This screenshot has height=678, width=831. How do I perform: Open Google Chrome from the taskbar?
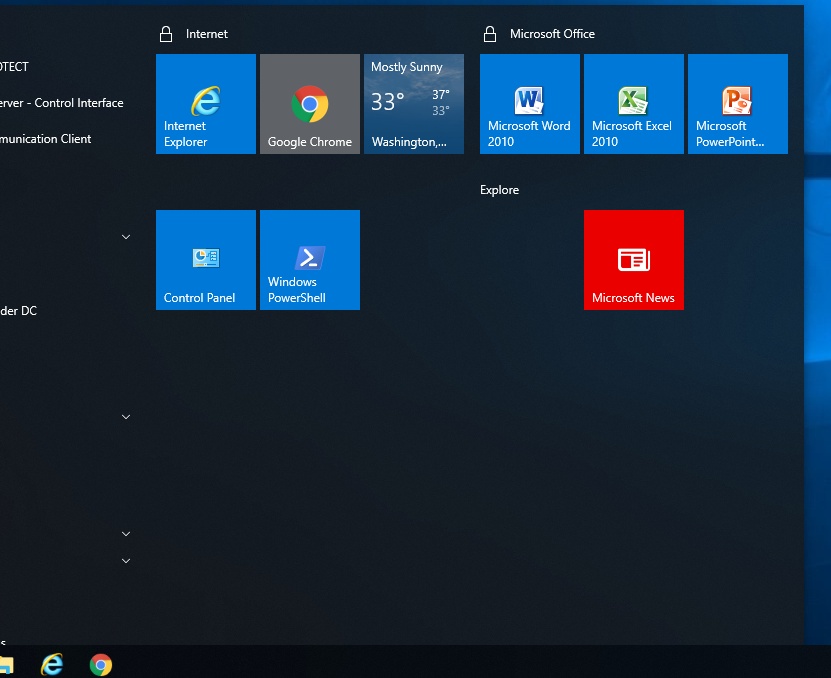coord(101,665)
